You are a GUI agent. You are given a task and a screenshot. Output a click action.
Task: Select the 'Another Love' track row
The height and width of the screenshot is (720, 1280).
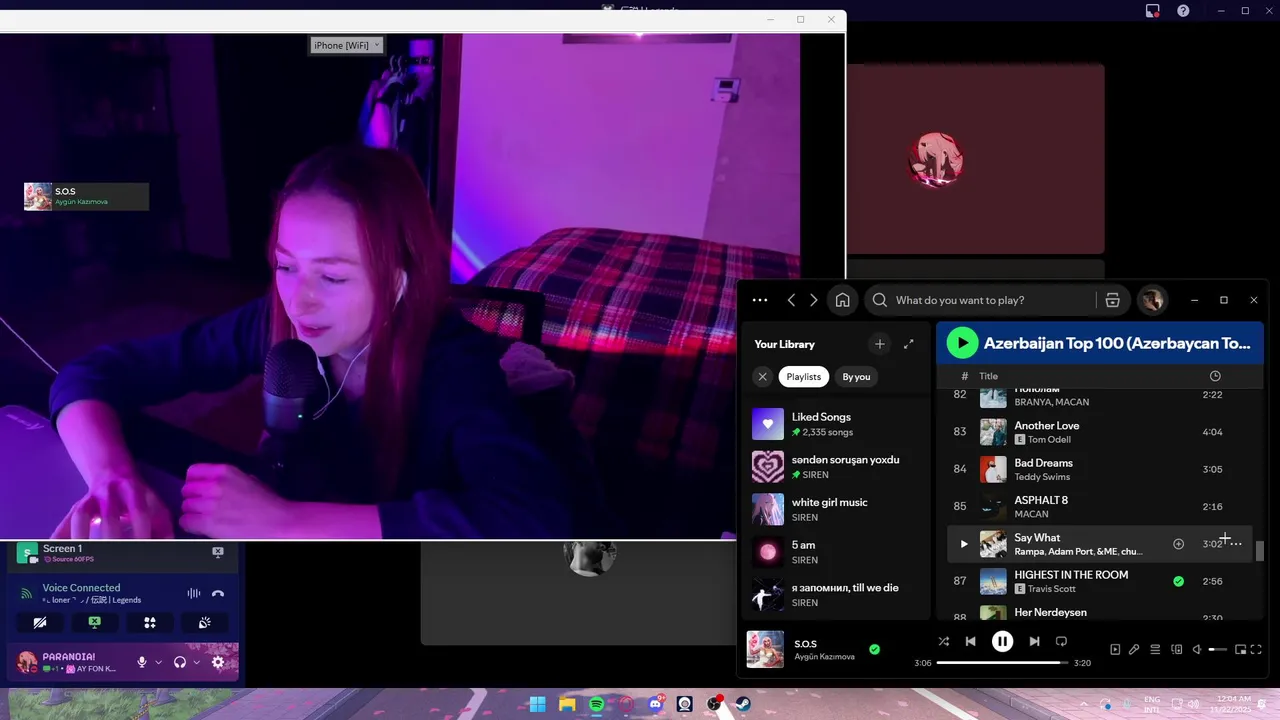click(1100, 432)
